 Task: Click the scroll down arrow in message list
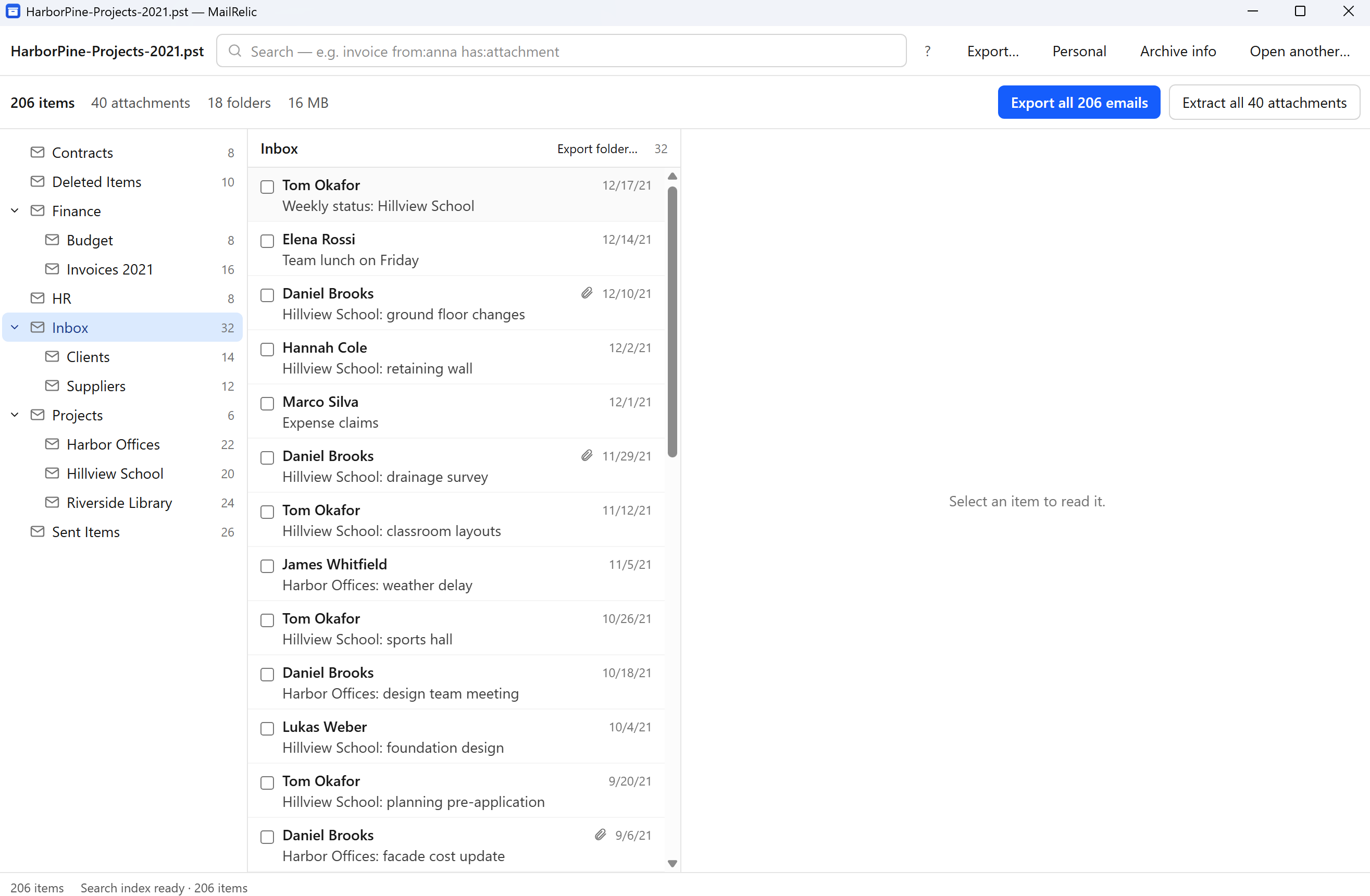[x=672, y=863]
